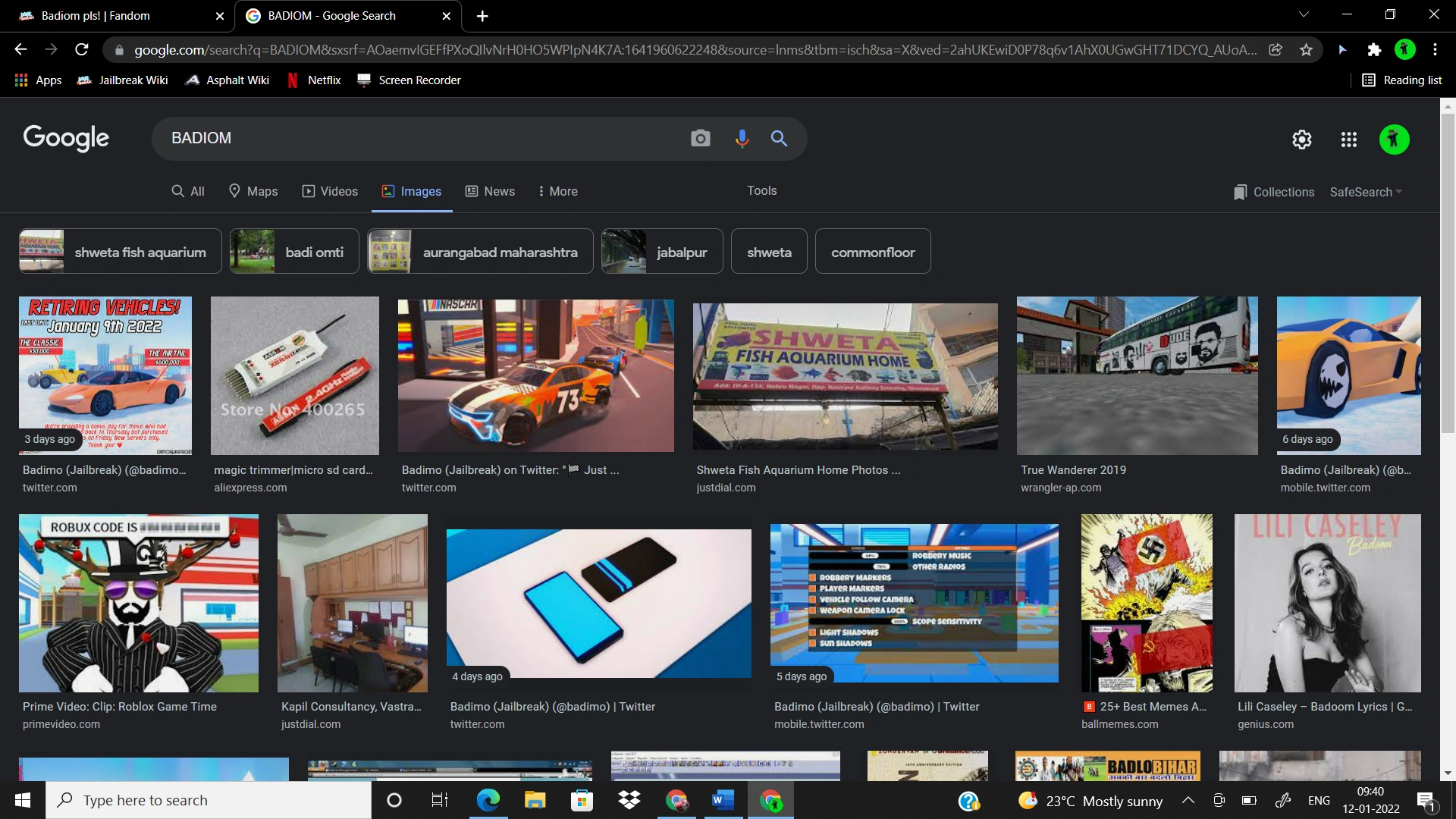The width and height of the screenshot is (1456, 819).
Task: Open Google quick settings gear
Action: pyautogui.click(x=1301, y=139)
